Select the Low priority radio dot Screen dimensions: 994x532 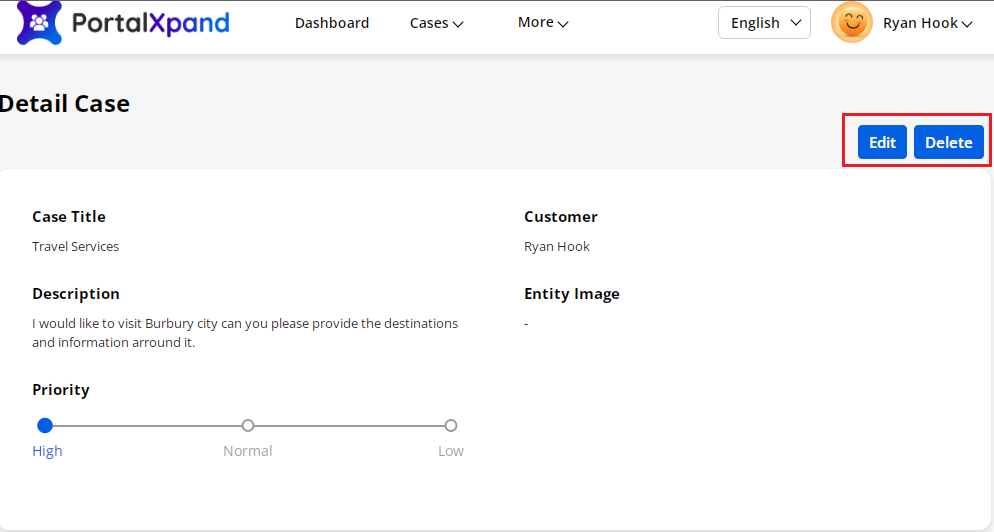click(x=451, y=426)
